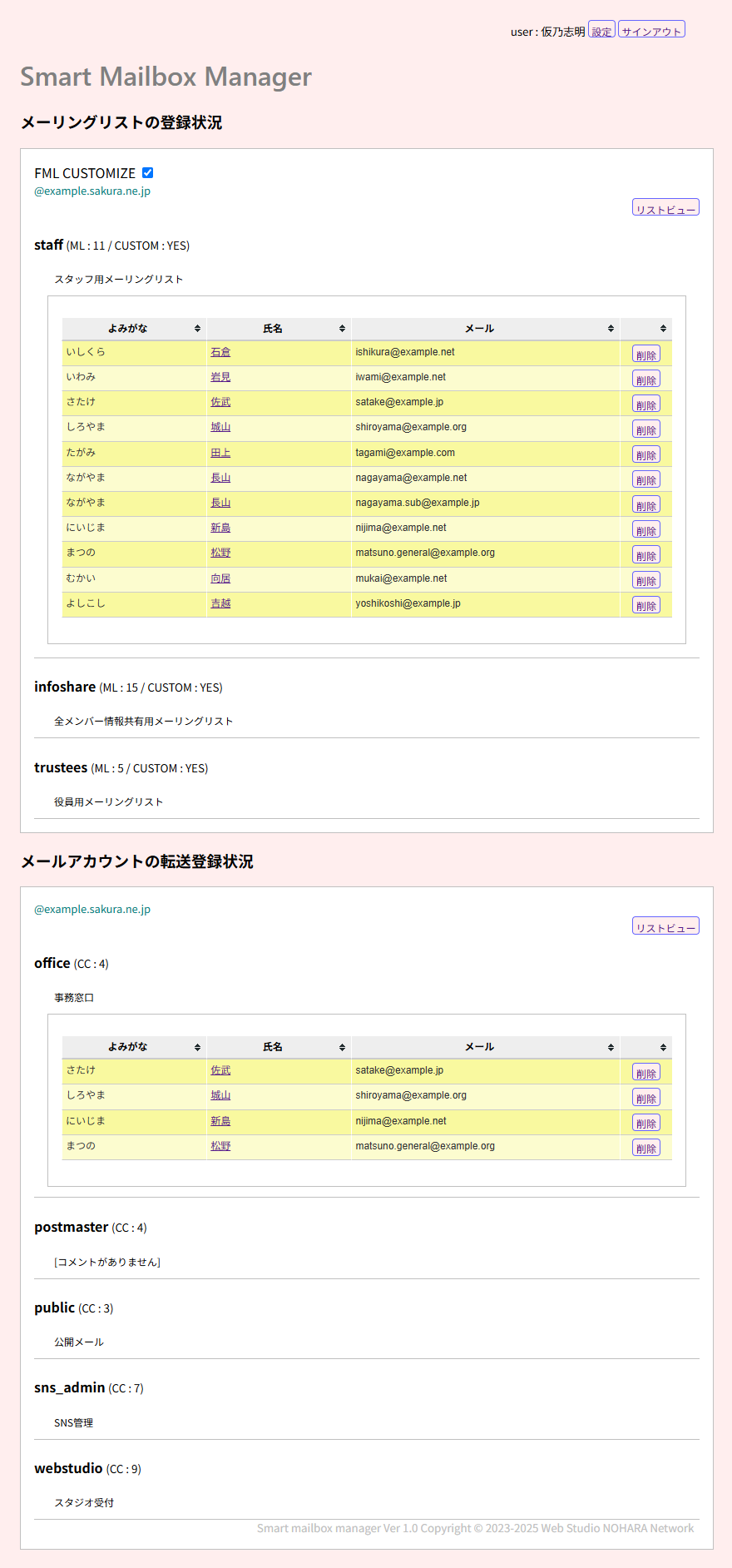This screenshot has width=732, height=1568.
Task: Sort staff list by 氏名 column arrow
Action: [x=342, y=329]
